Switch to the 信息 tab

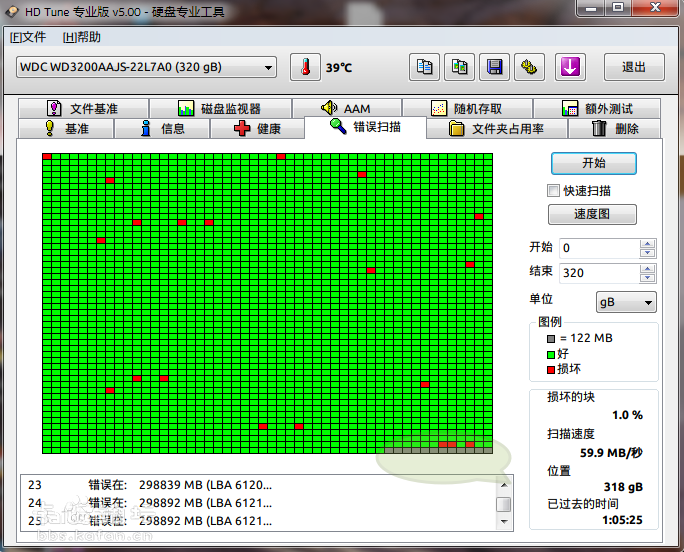(162, 129)
